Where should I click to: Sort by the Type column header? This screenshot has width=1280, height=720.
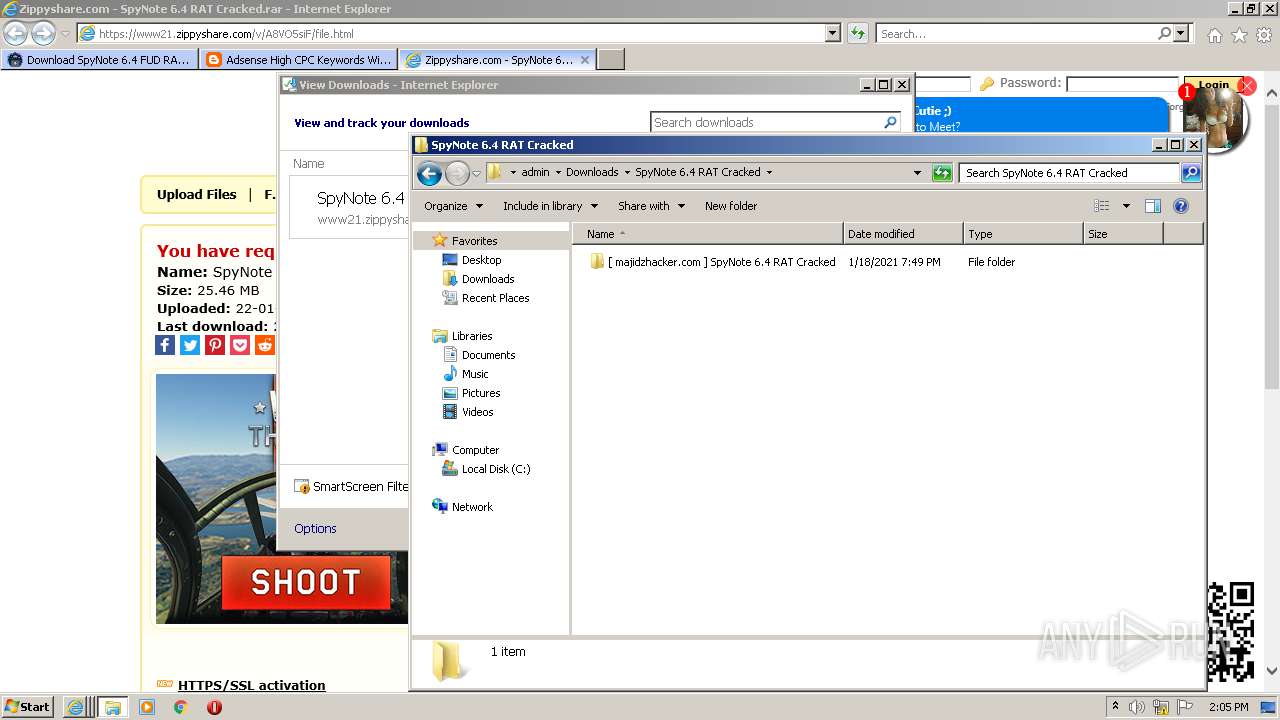coord(1024,234)
